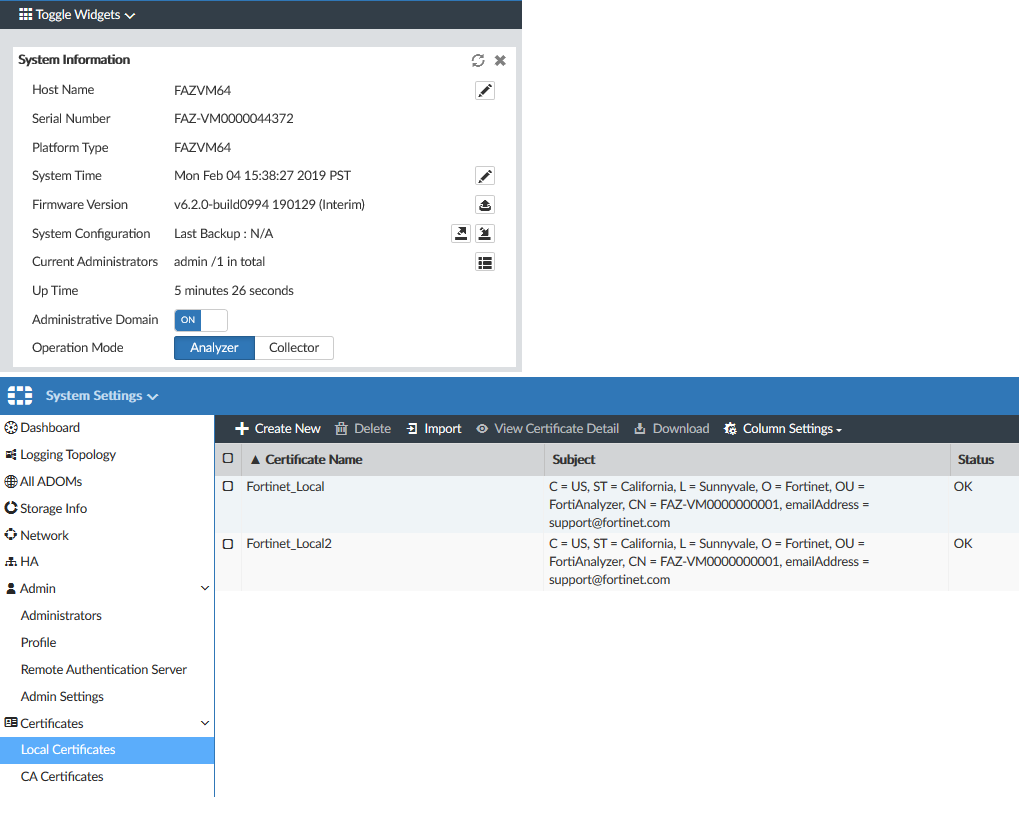Go to All ADOMs
The width and height of the screenshot is (1020, 813).
51,481
